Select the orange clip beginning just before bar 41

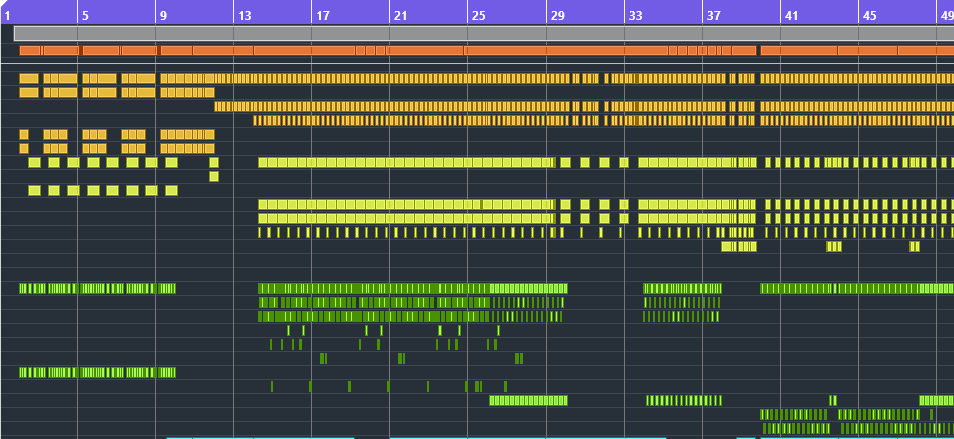tap(799, 50)
